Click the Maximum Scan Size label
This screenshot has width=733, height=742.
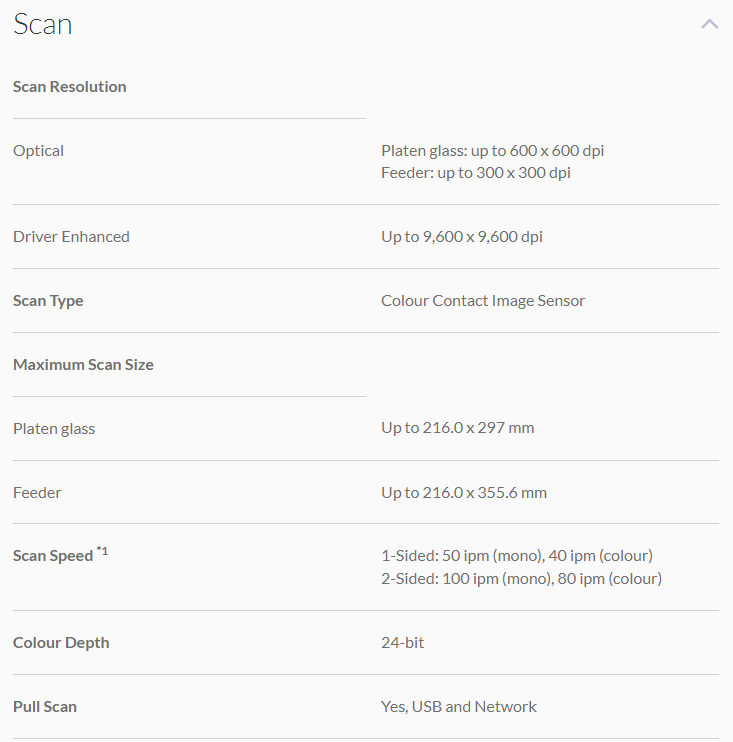83,365
